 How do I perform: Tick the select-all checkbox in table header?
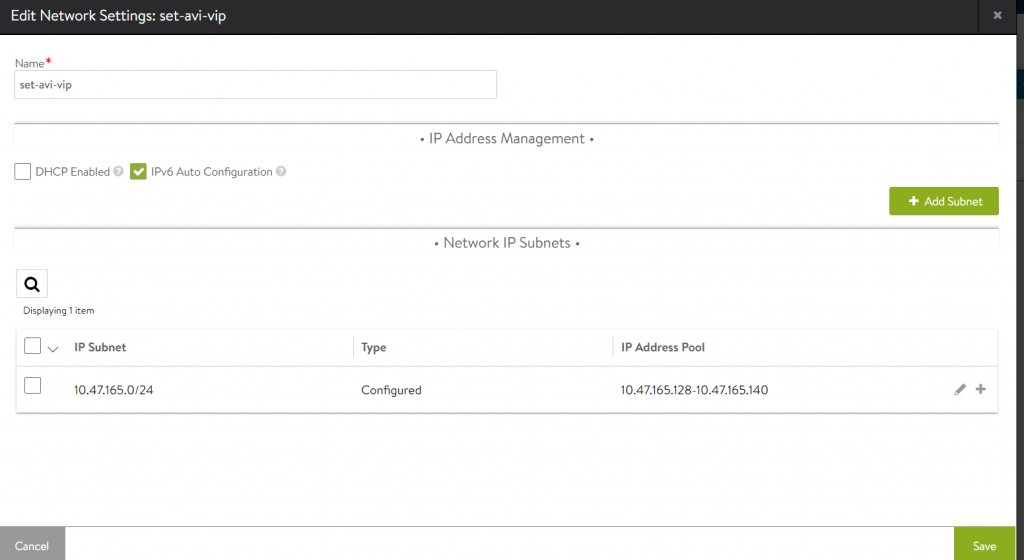click(x=32, y=346)
